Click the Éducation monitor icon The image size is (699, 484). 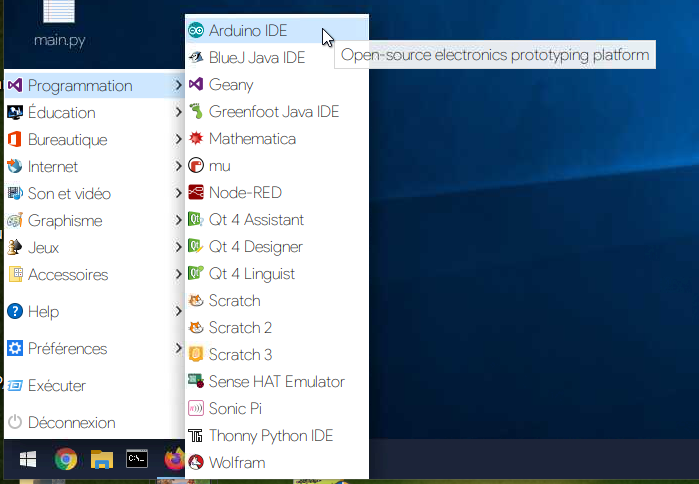tap(15, 112)
